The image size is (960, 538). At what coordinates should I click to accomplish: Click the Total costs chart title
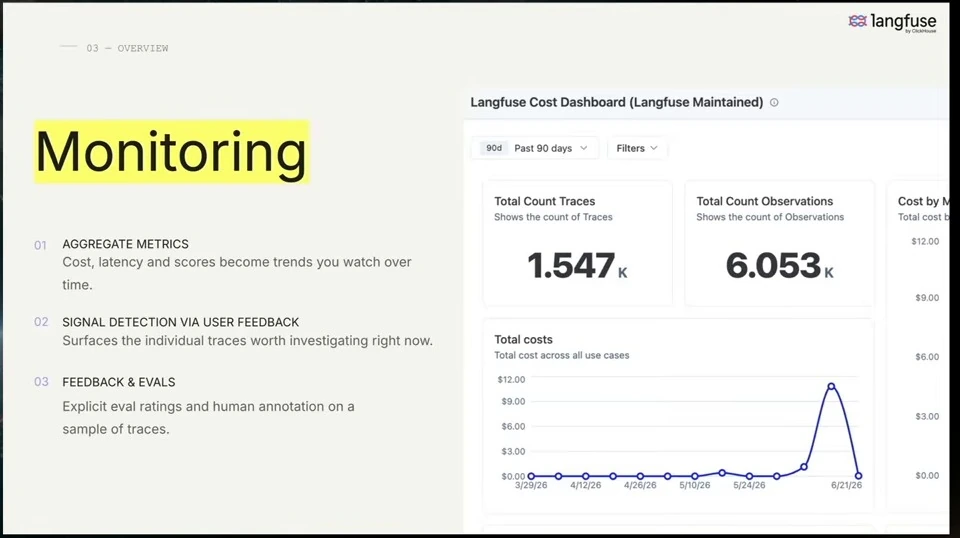pyautogui.click(x=523, y=340)
